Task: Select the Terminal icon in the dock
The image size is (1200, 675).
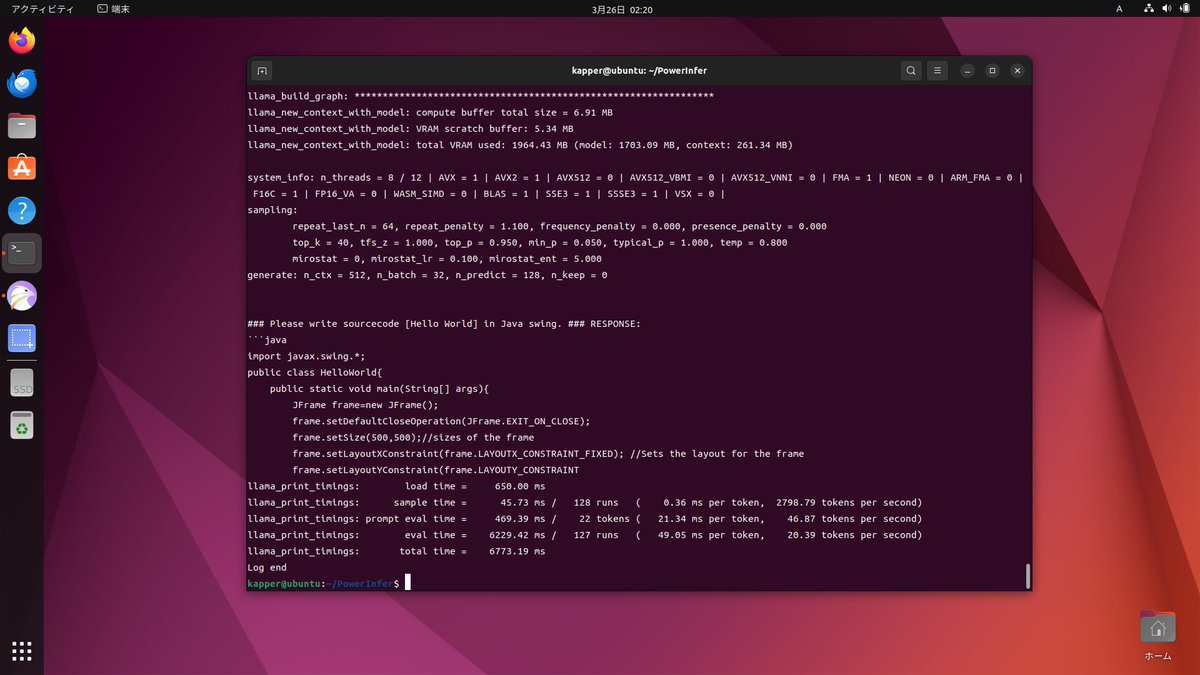Action: click(x=22, y=253)
